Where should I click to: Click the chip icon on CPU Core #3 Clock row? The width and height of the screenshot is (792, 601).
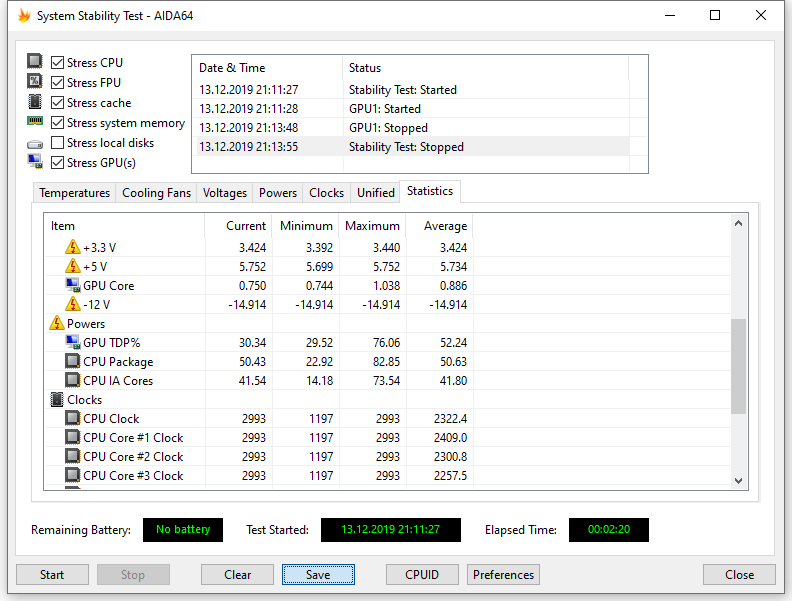(x=73, y=475)
